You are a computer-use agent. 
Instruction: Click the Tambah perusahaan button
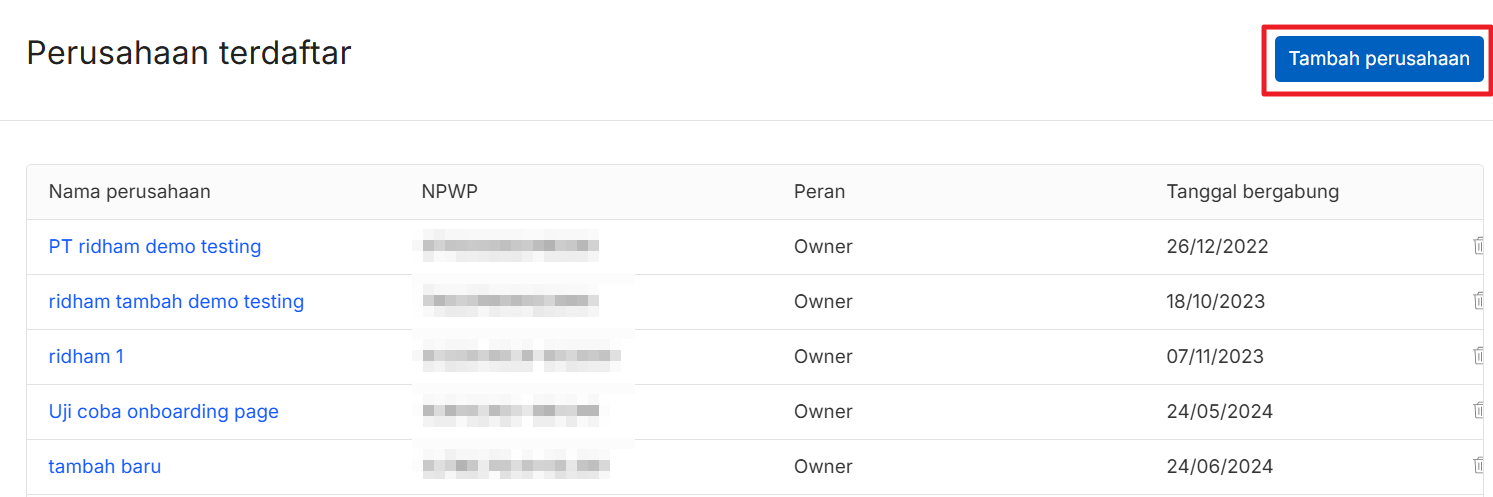[1378, 59]
